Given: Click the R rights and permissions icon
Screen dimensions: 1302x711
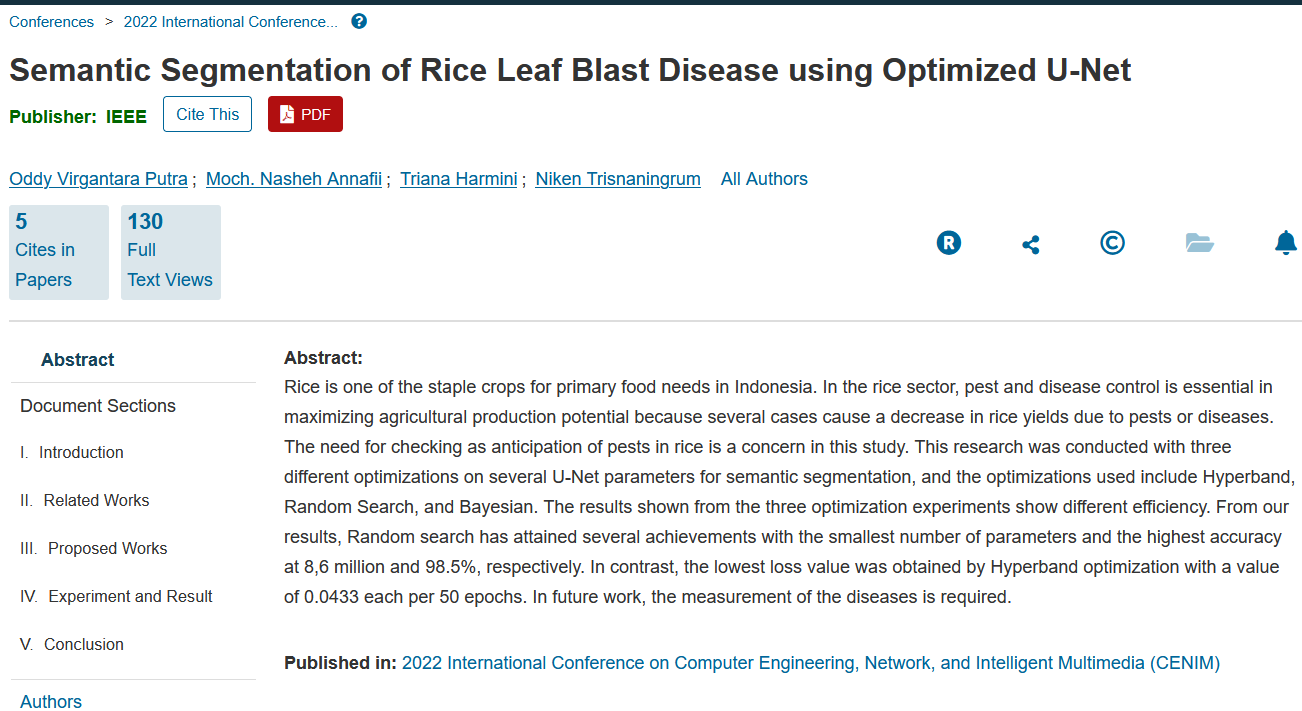Looking at the screenshot, I should point(948,242).
